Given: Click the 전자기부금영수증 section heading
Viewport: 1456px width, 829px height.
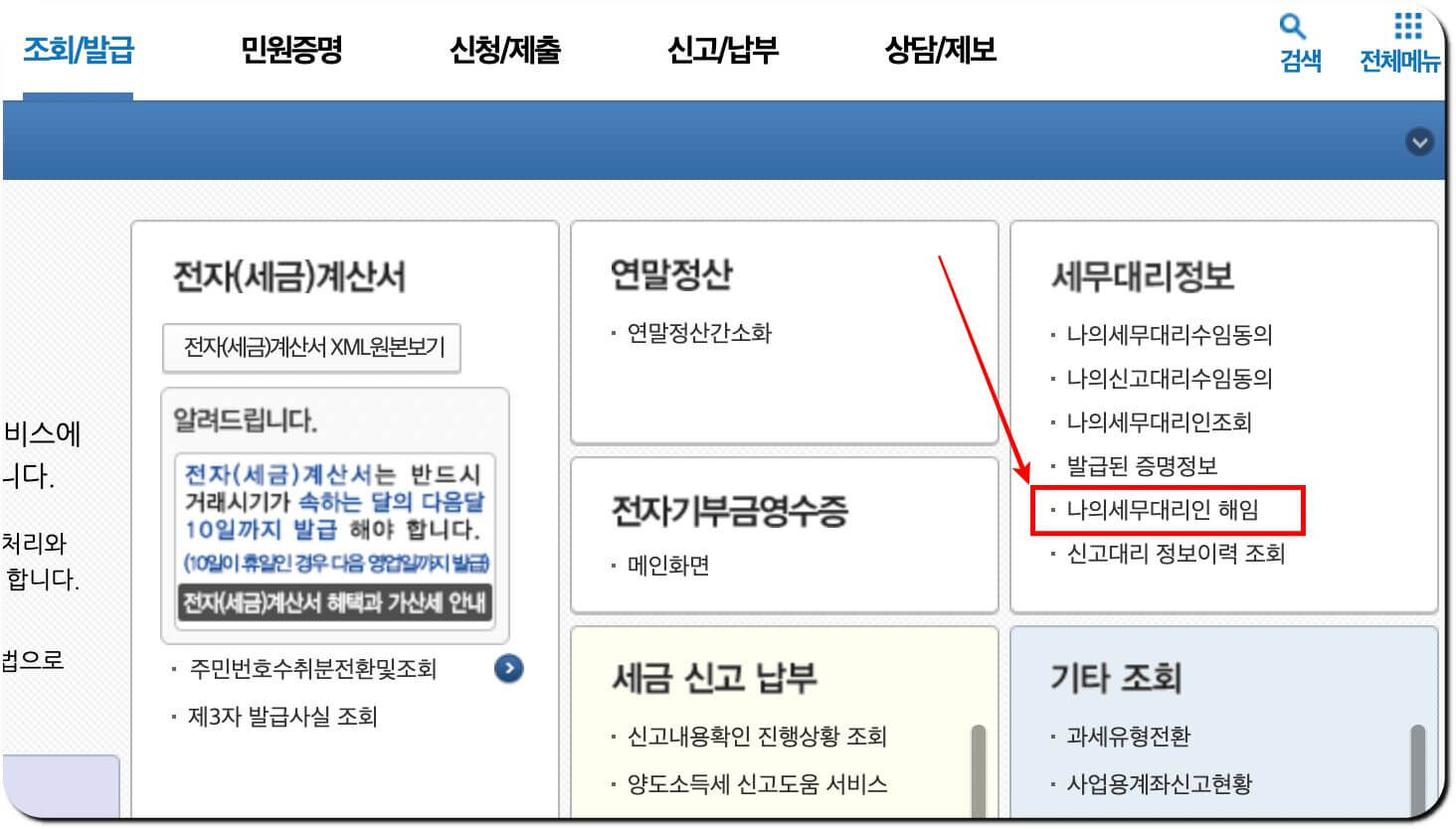Looking at the screenshot, I should pyautogui.click(x=729, y=510).
